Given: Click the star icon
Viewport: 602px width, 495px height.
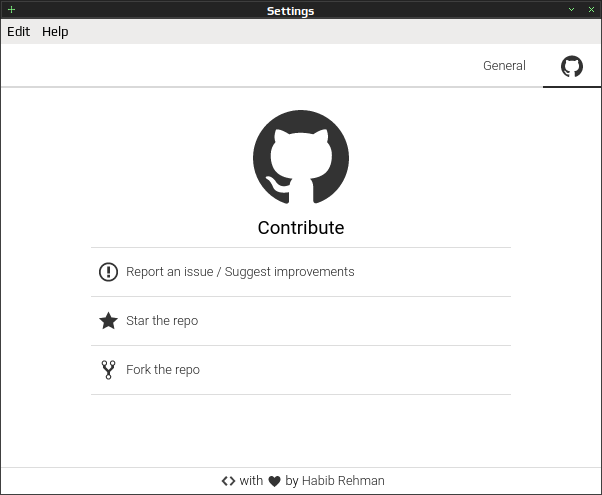Looking at the screenshot, I should coord(109,321).
